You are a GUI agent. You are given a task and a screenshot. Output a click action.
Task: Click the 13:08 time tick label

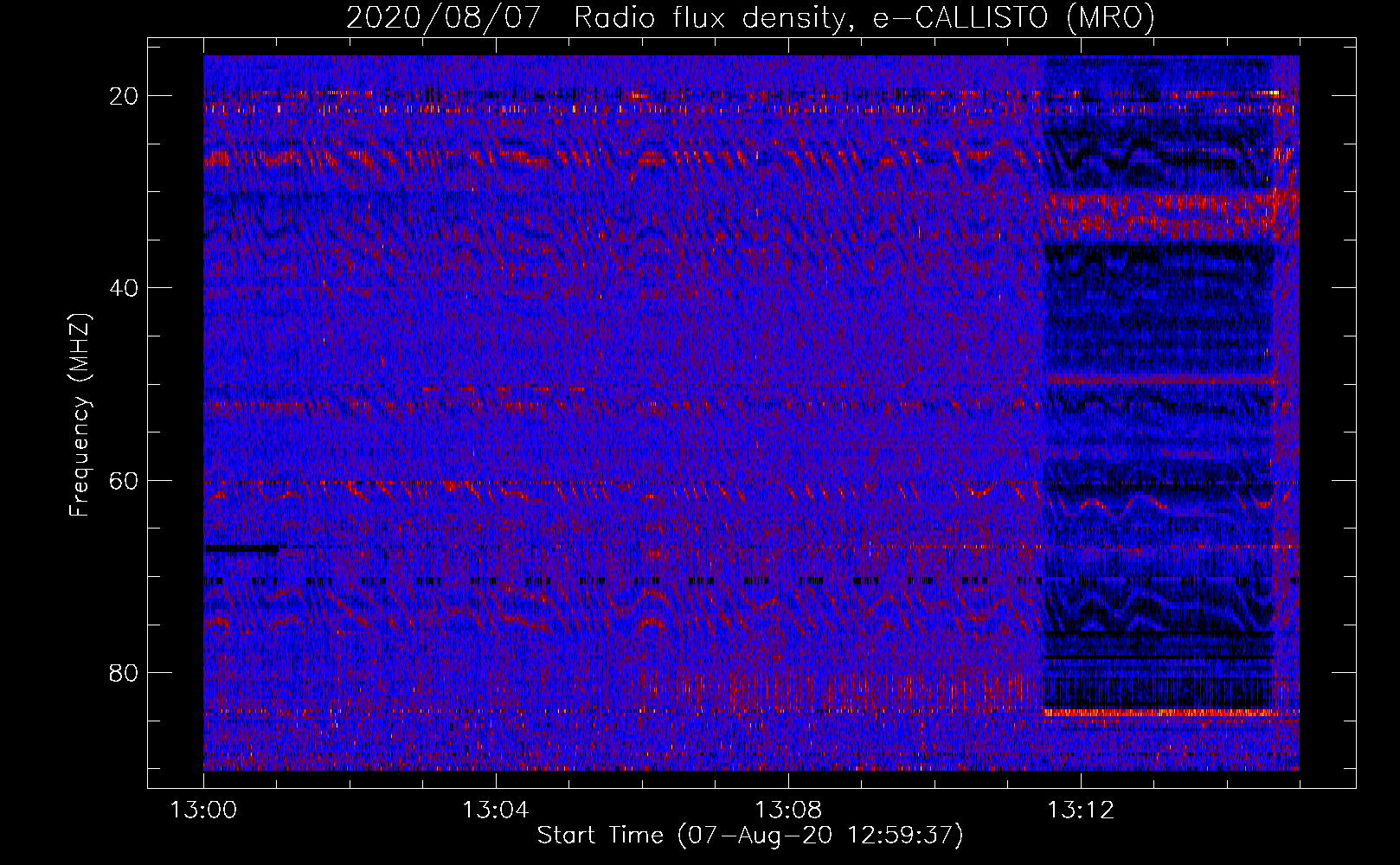(x=788, y=811)
